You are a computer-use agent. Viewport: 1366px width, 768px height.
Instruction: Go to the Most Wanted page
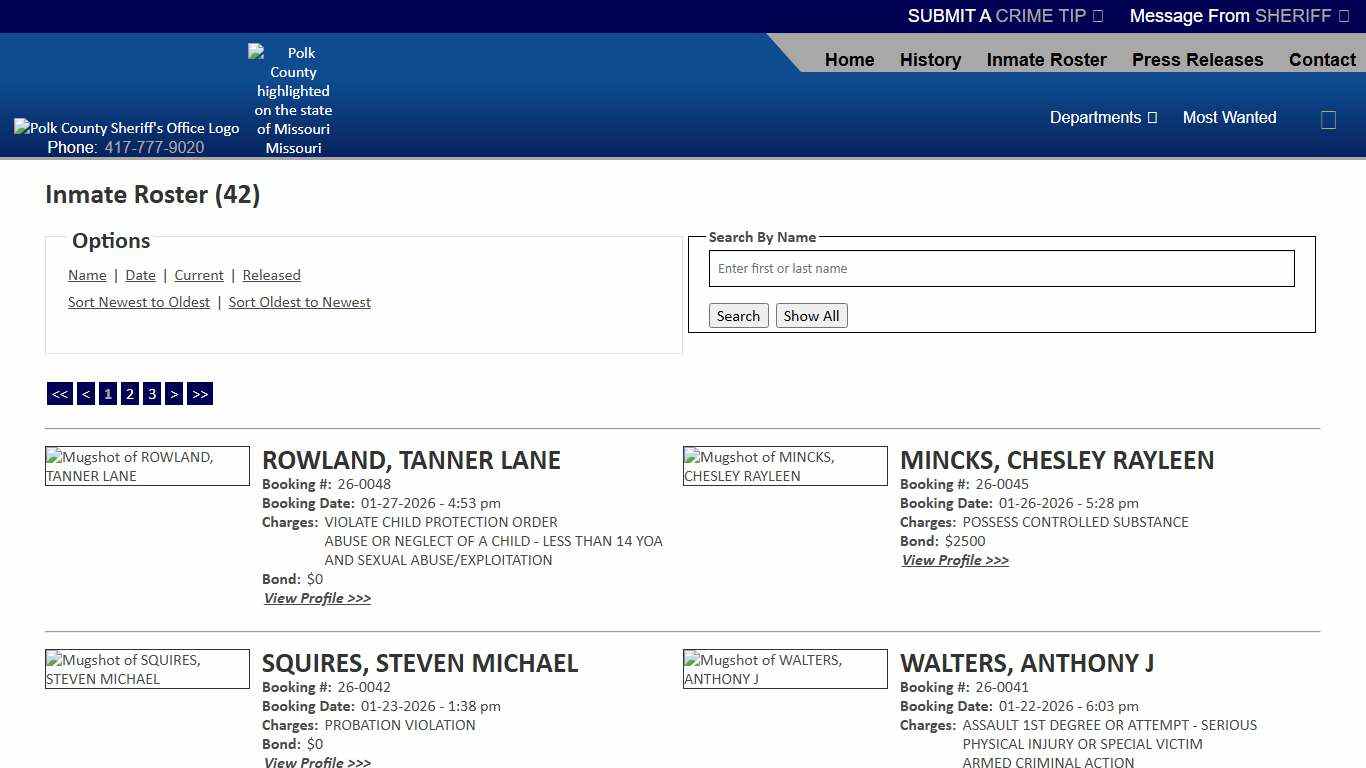coord(1229,117)
